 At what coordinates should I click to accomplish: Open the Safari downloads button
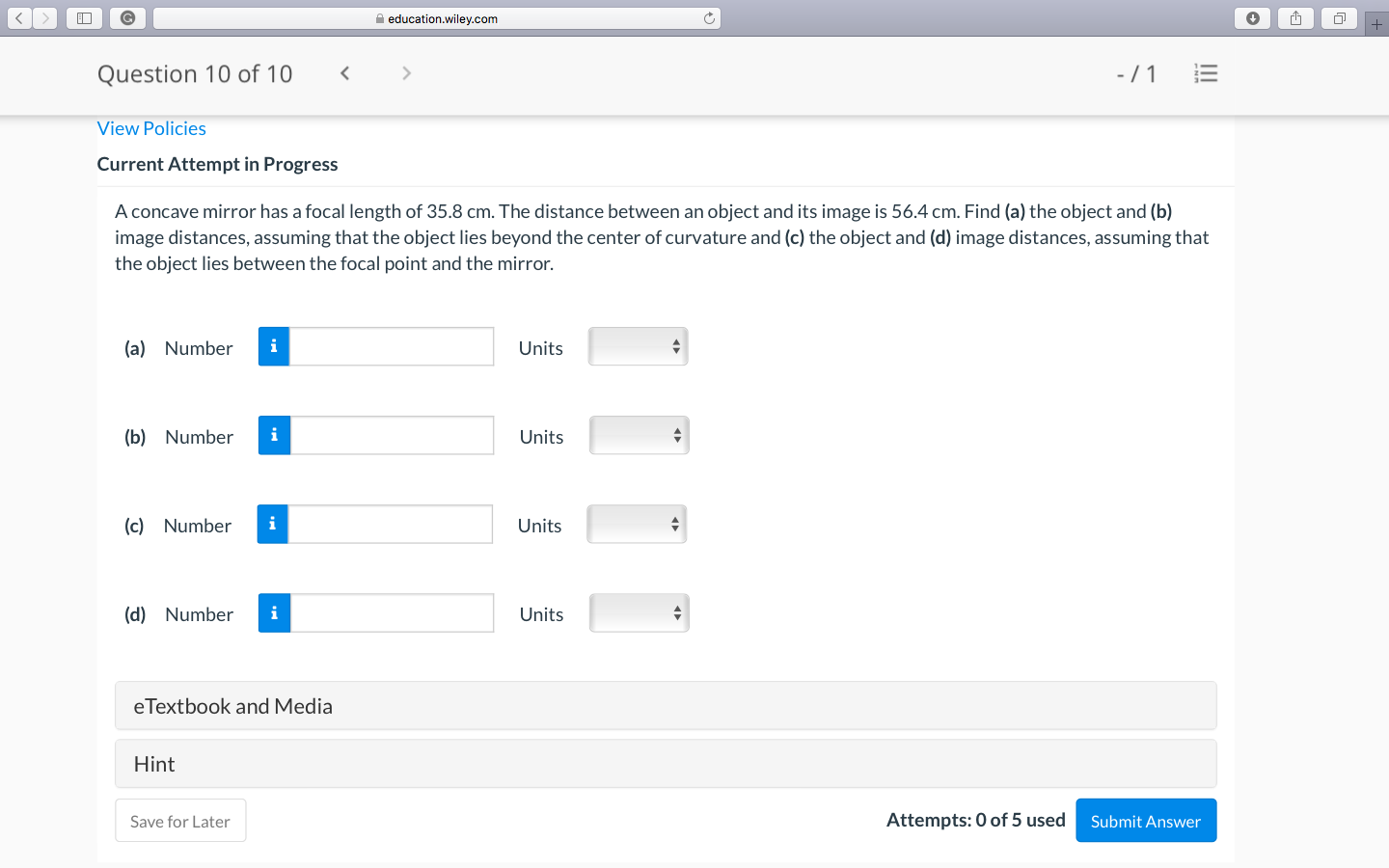(1252, 18)
